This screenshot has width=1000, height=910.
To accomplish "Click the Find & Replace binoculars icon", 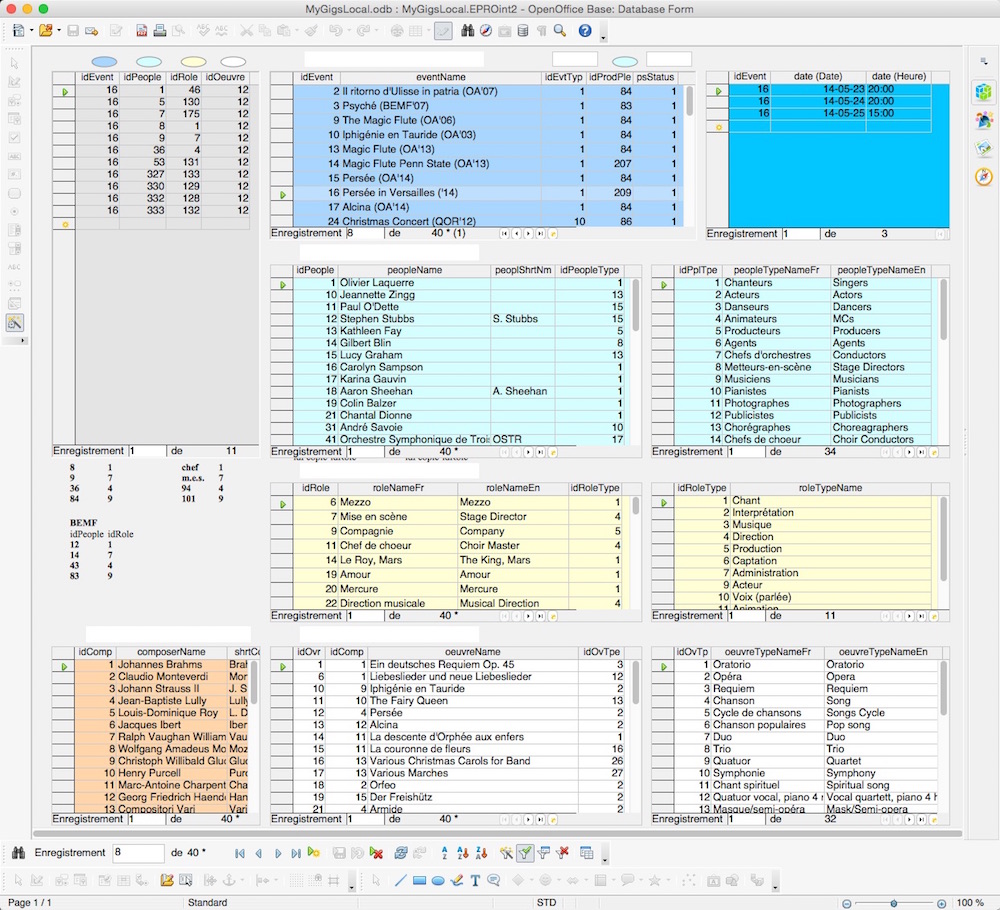I will click(467, 31).
